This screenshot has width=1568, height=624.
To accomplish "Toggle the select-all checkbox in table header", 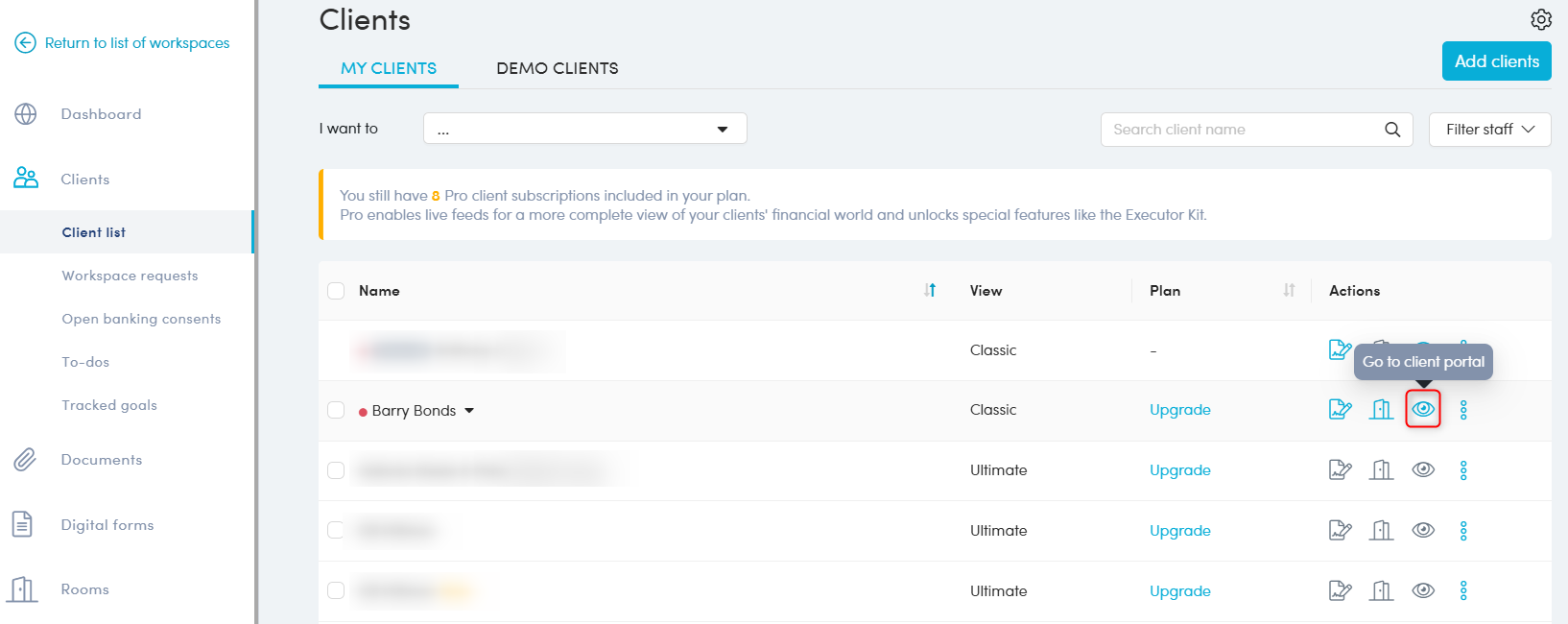I will point(336,291).
